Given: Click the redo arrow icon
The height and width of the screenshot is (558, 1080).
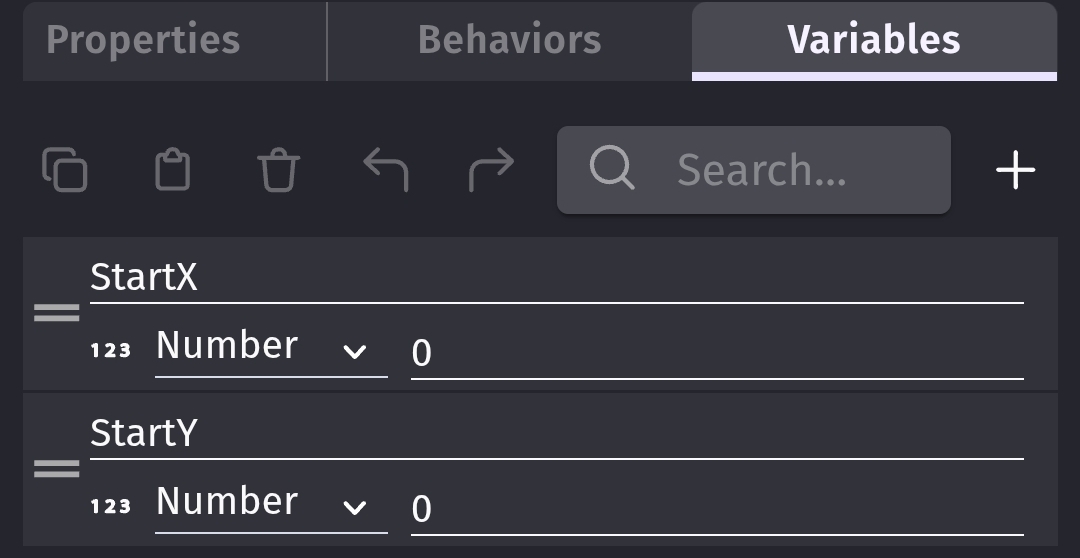Looking at the screenshot, I should [x=491, y=169].
